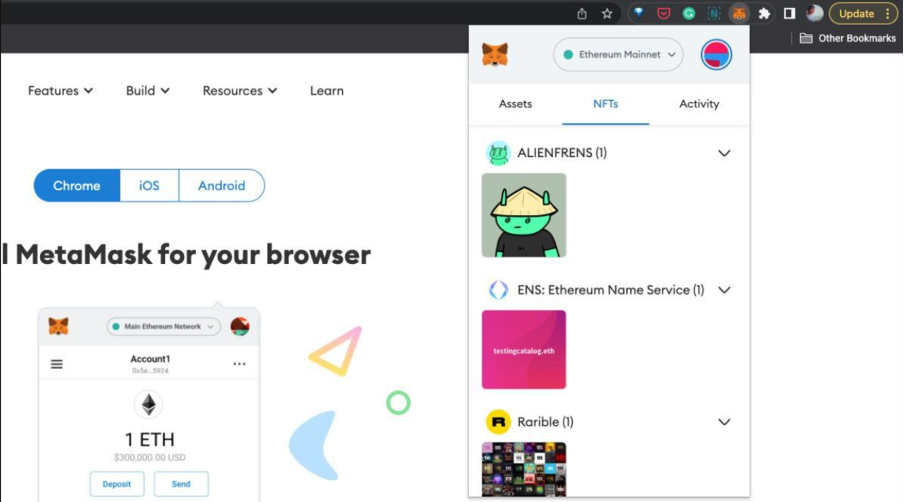Open the teal N extension icon

click(714, 13)
